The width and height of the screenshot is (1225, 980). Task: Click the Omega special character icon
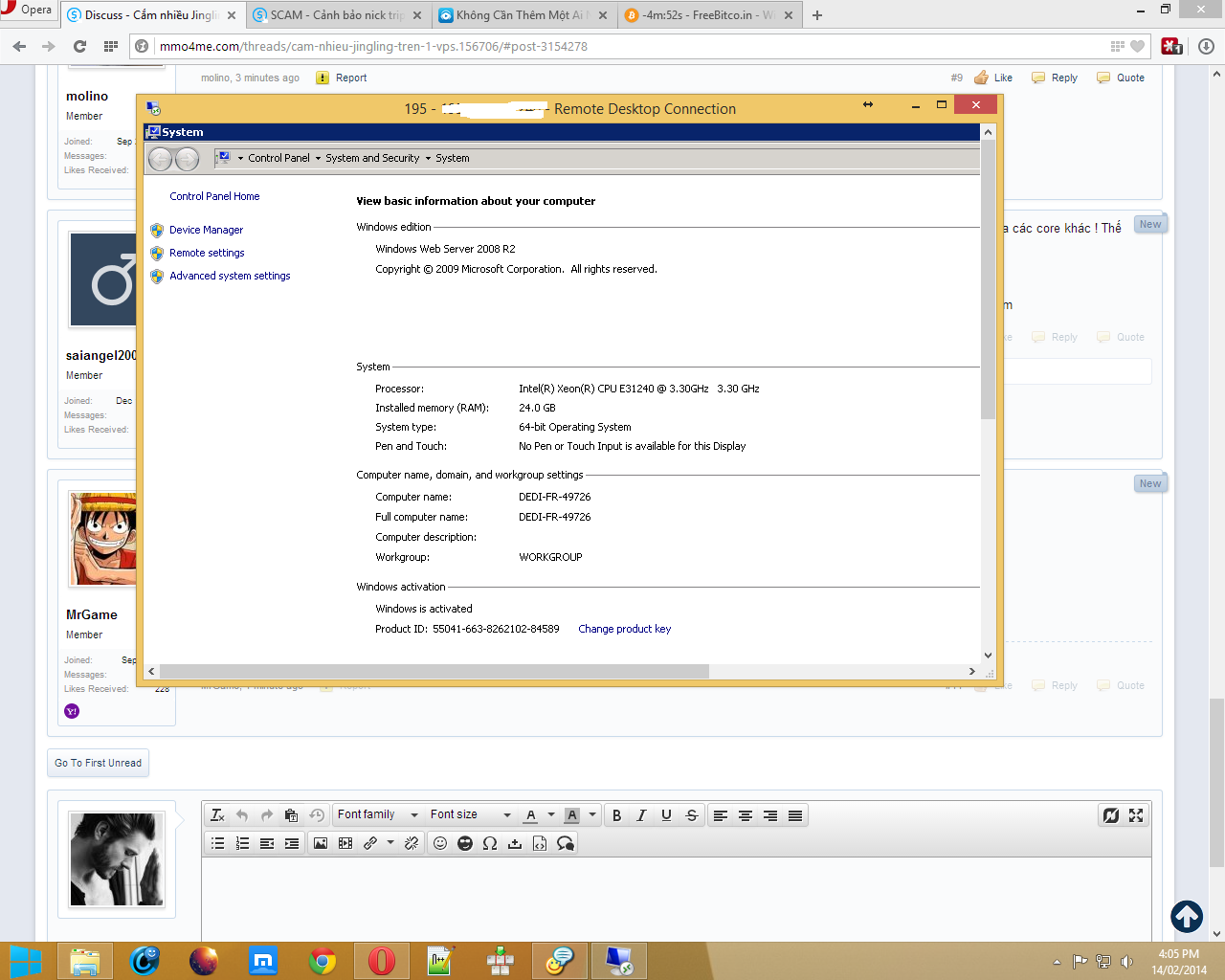[x=490, y=843]
